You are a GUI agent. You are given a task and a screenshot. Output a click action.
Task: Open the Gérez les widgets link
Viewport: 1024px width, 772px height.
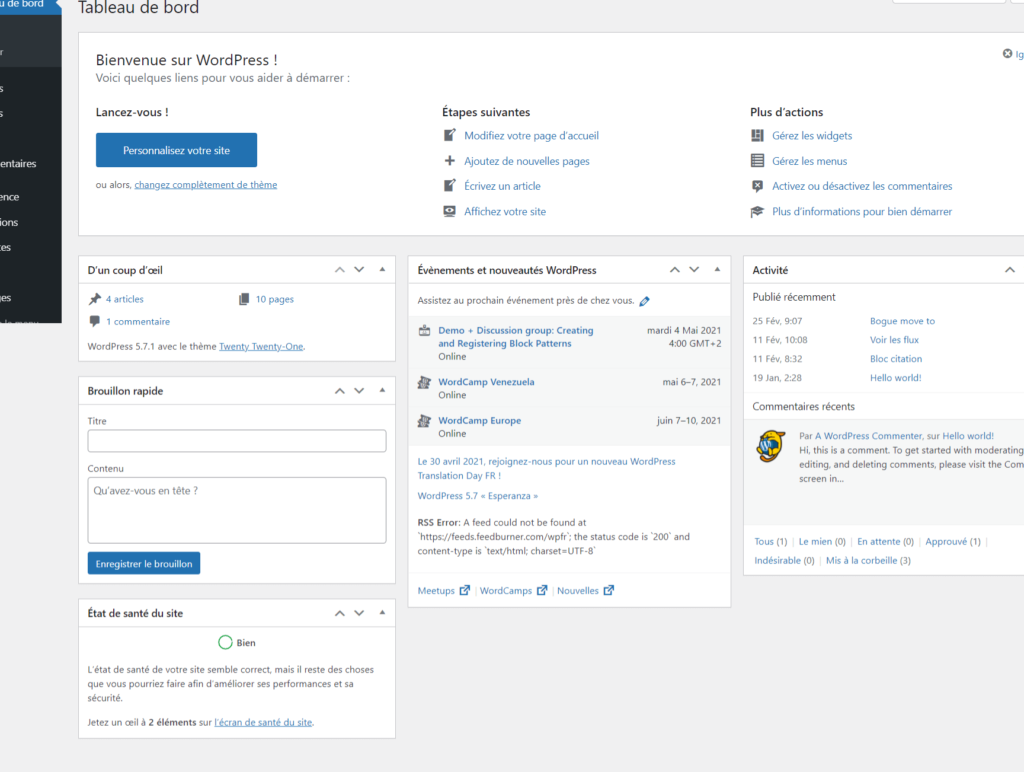(812, 136)
